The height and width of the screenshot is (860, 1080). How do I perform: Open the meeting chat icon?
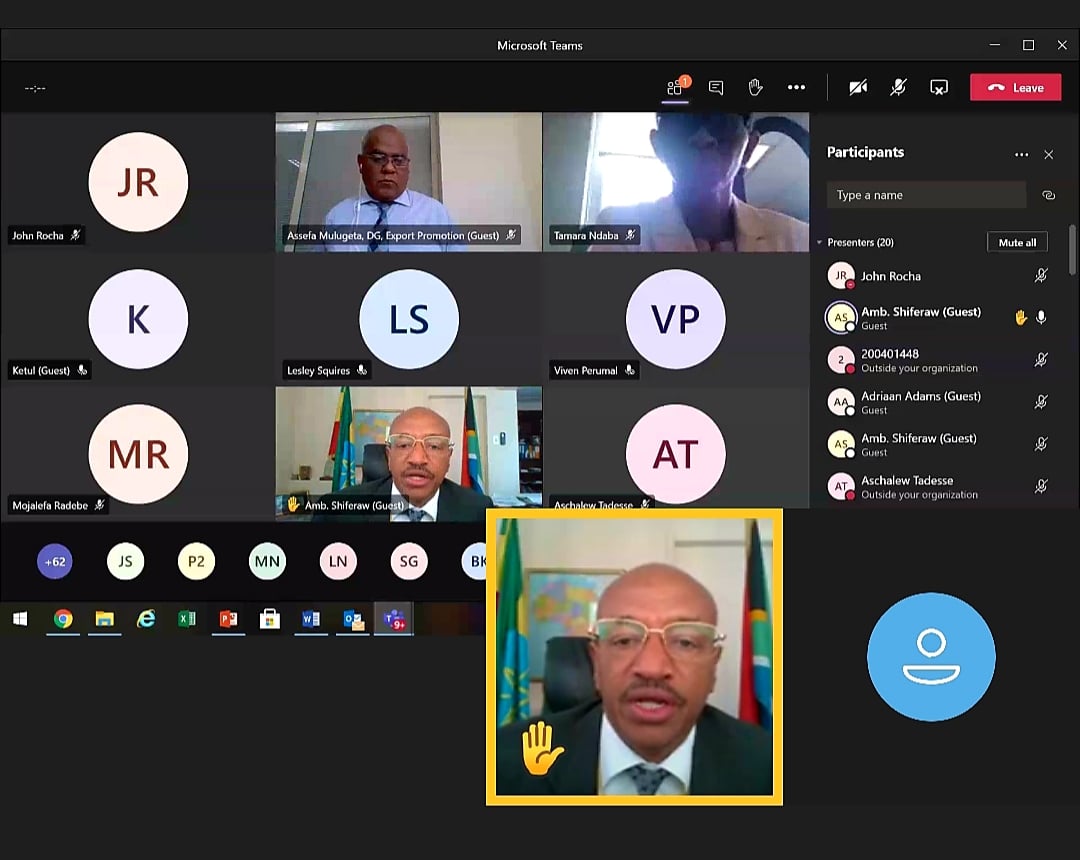716,88
